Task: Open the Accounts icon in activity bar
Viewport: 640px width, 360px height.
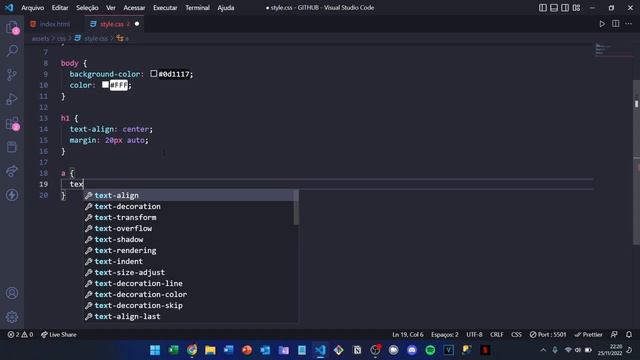Action: click(x=12, y=293)
